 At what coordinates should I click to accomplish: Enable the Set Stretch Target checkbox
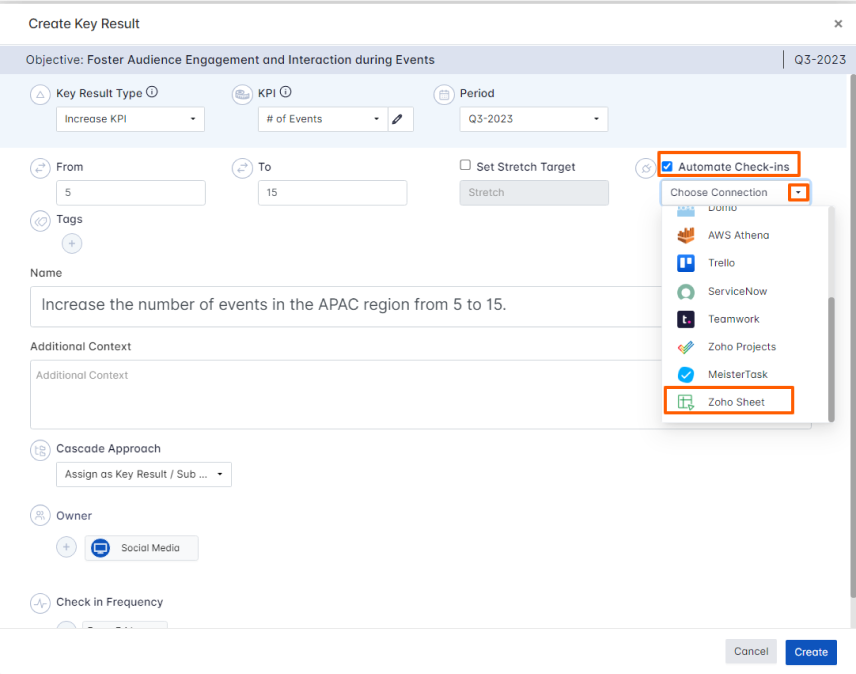465,165
